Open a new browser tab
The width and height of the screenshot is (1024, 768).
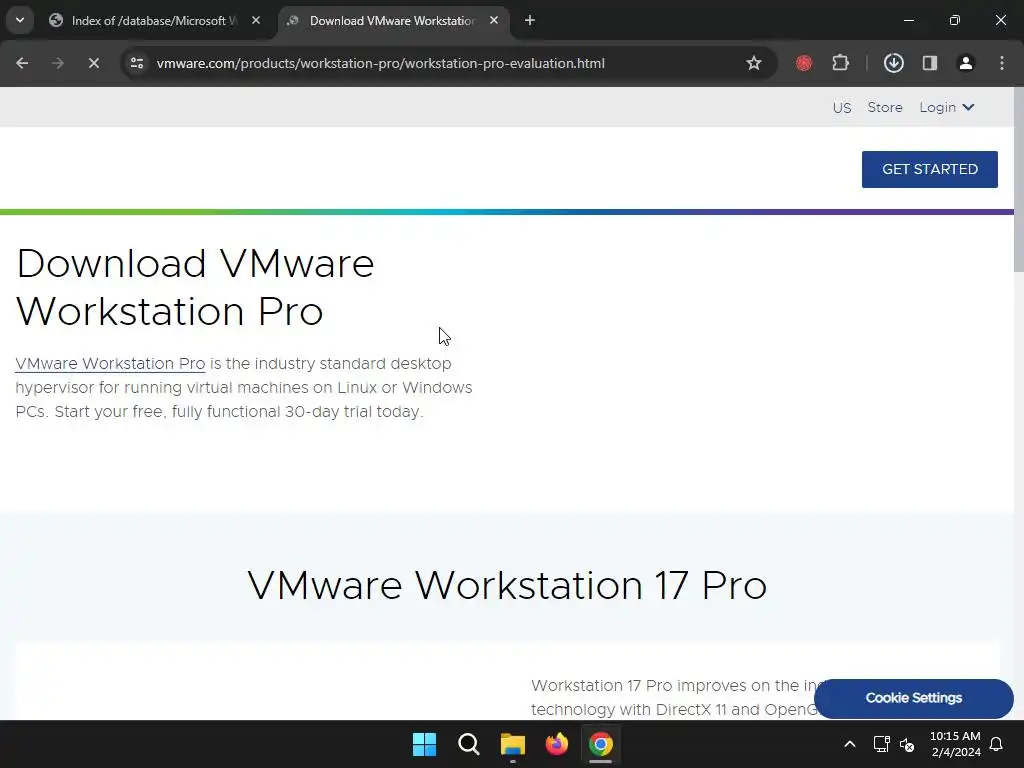click(x=530, y=21)
